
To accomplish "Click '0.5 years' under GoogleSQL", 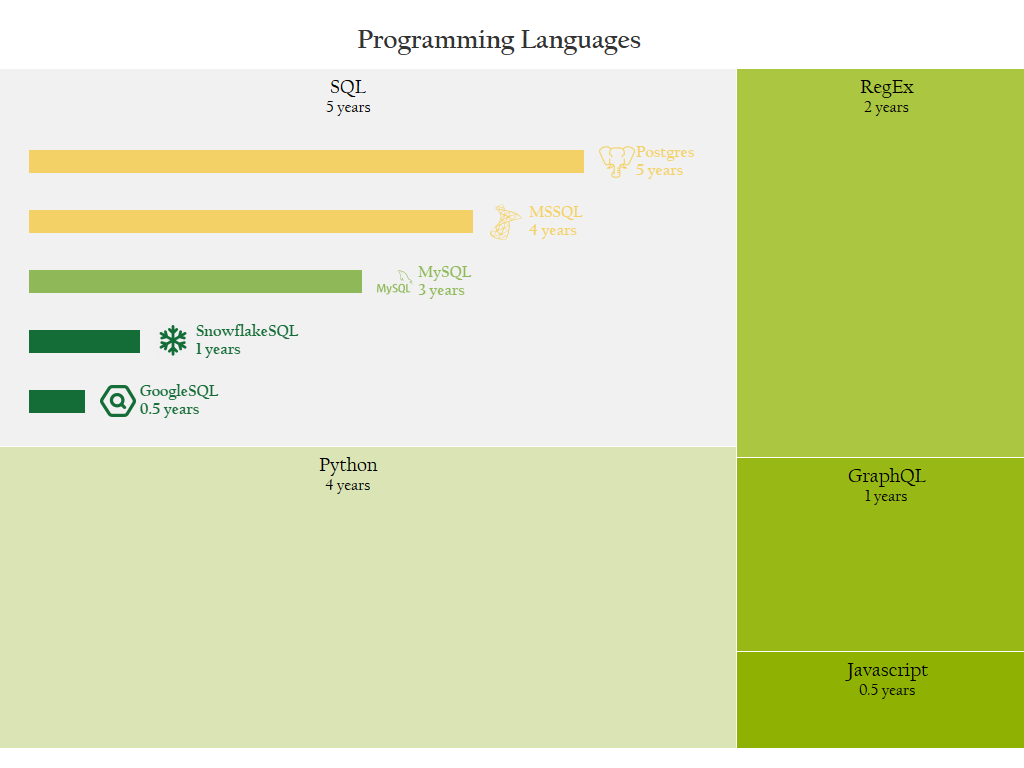I will [169, 409].
